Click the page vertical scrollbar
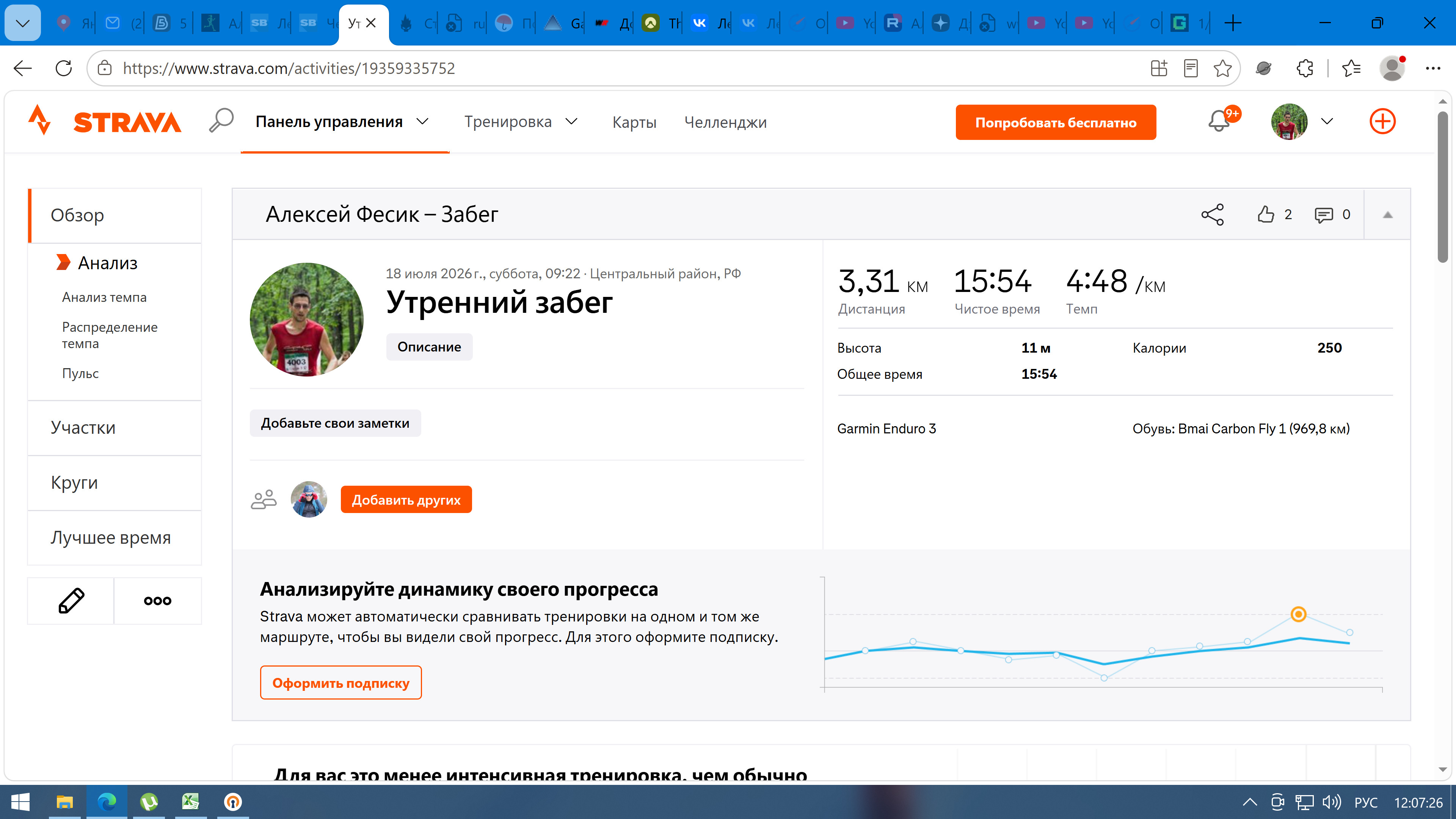The image size is (1456, 819). click(x=1442, y=187)
